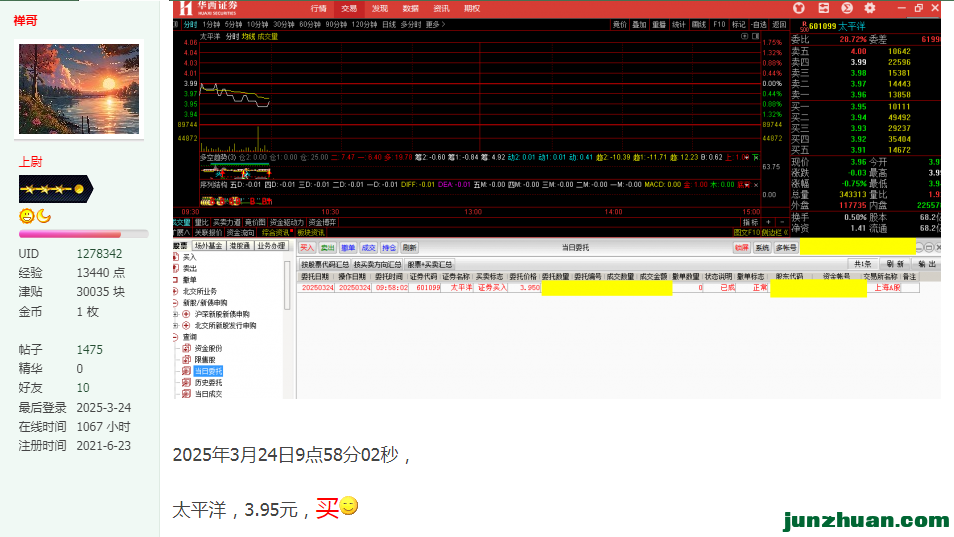Click the pink experience progress bar
The height and width of the screenshot is (537, 954).
coord(83,234)
